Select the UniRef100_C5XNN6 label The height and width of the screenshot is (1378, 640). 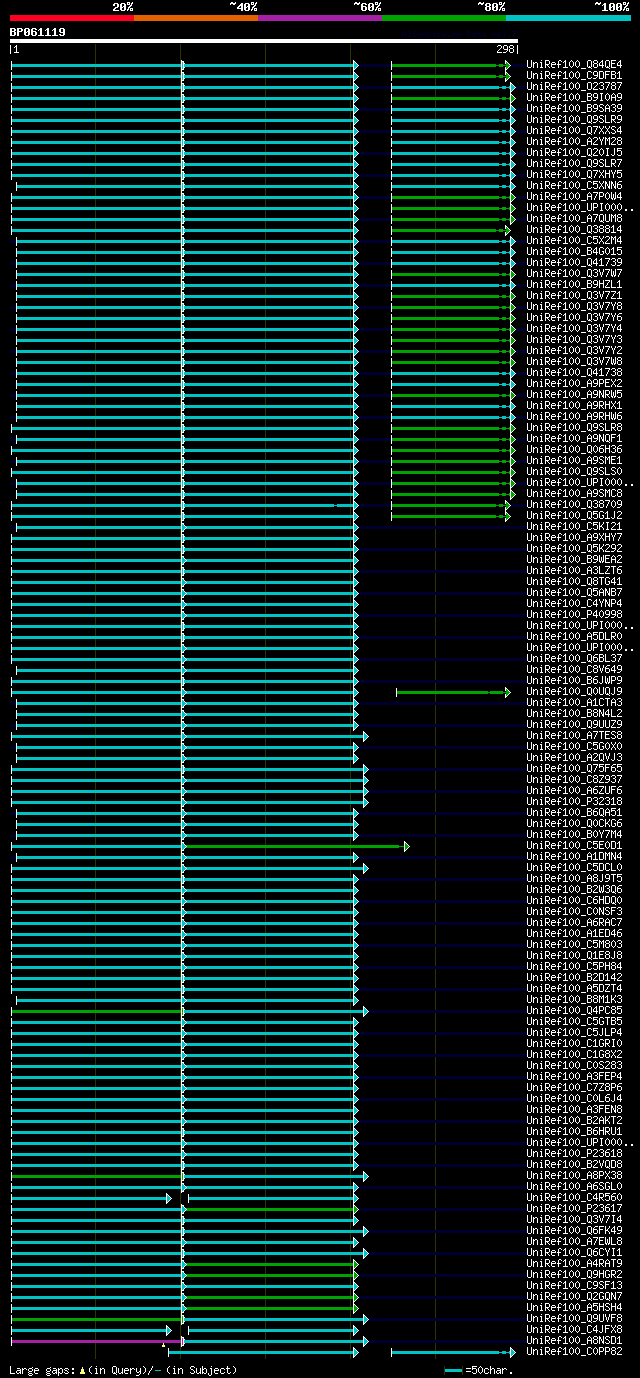coord(574,185)
